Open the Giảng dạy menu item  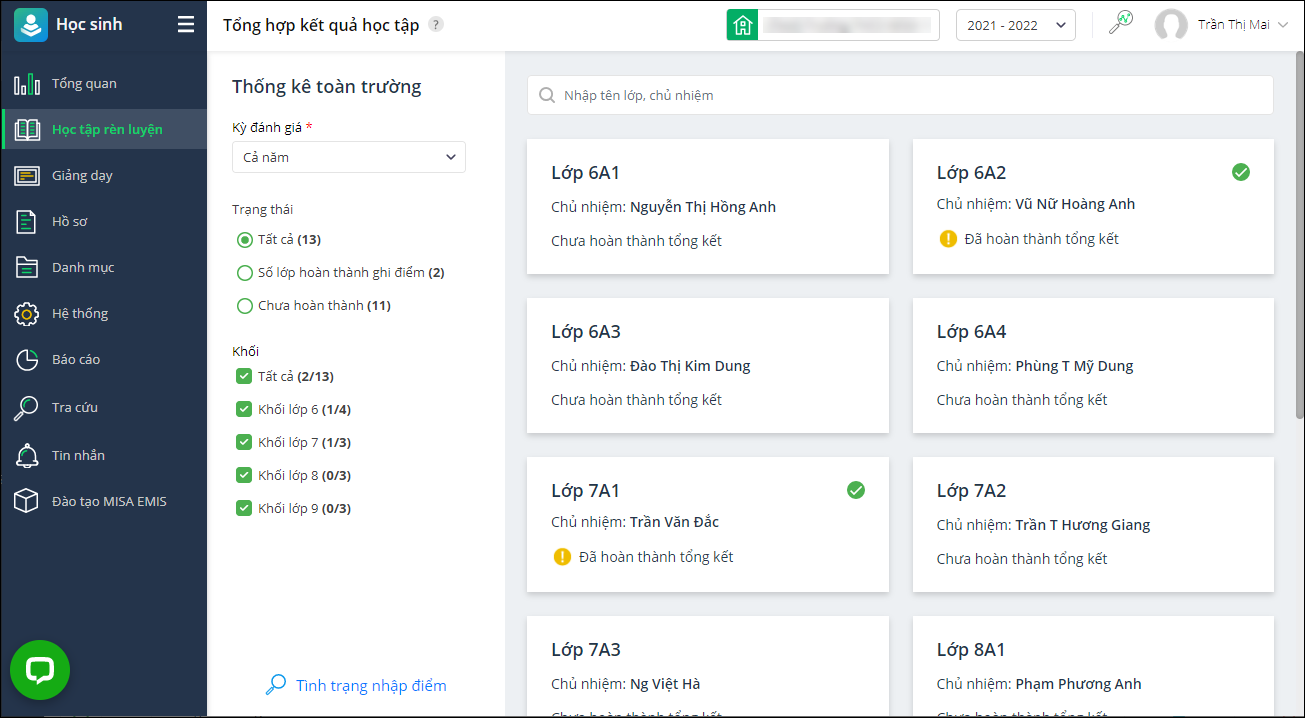(x=83, y=176)
